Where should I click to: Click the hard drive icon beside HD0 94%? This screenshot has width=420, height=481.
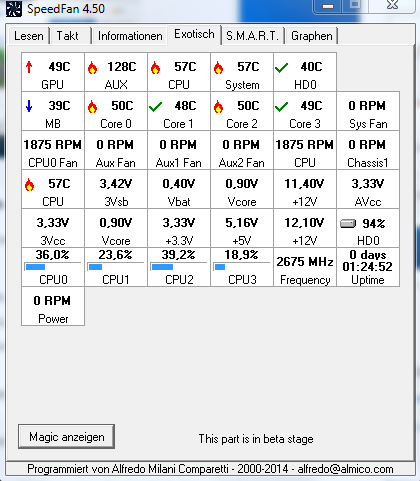click(348, 223)
